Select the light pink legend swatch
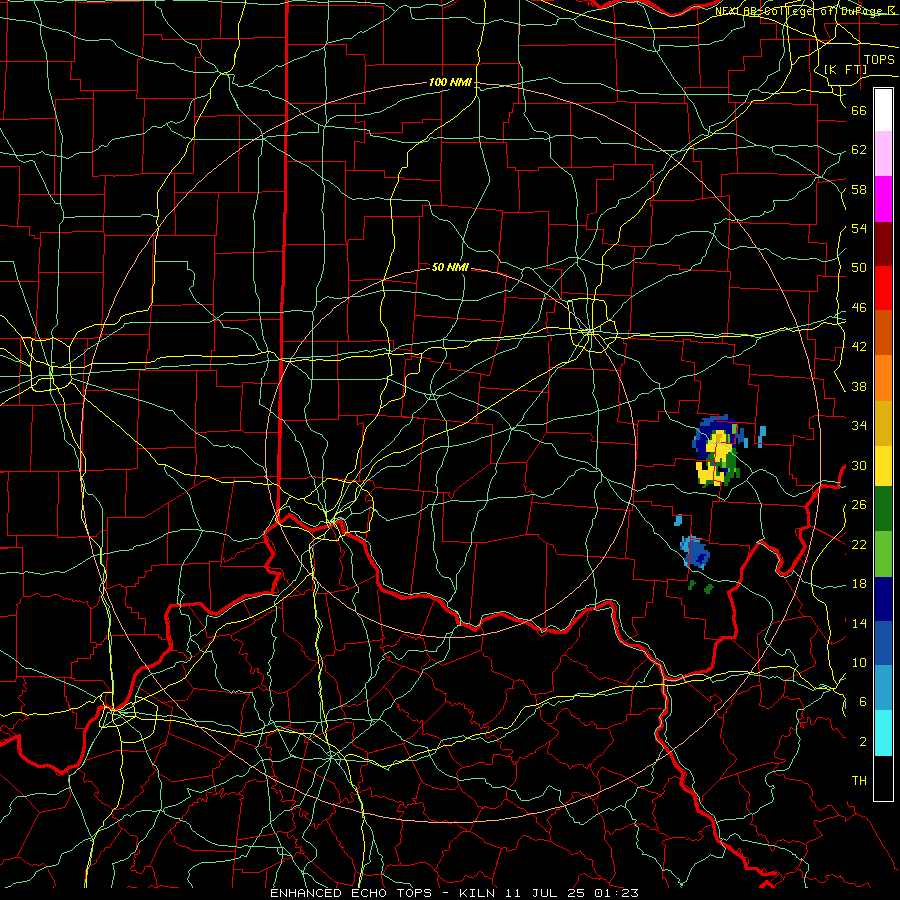 (x=883, y=154)
